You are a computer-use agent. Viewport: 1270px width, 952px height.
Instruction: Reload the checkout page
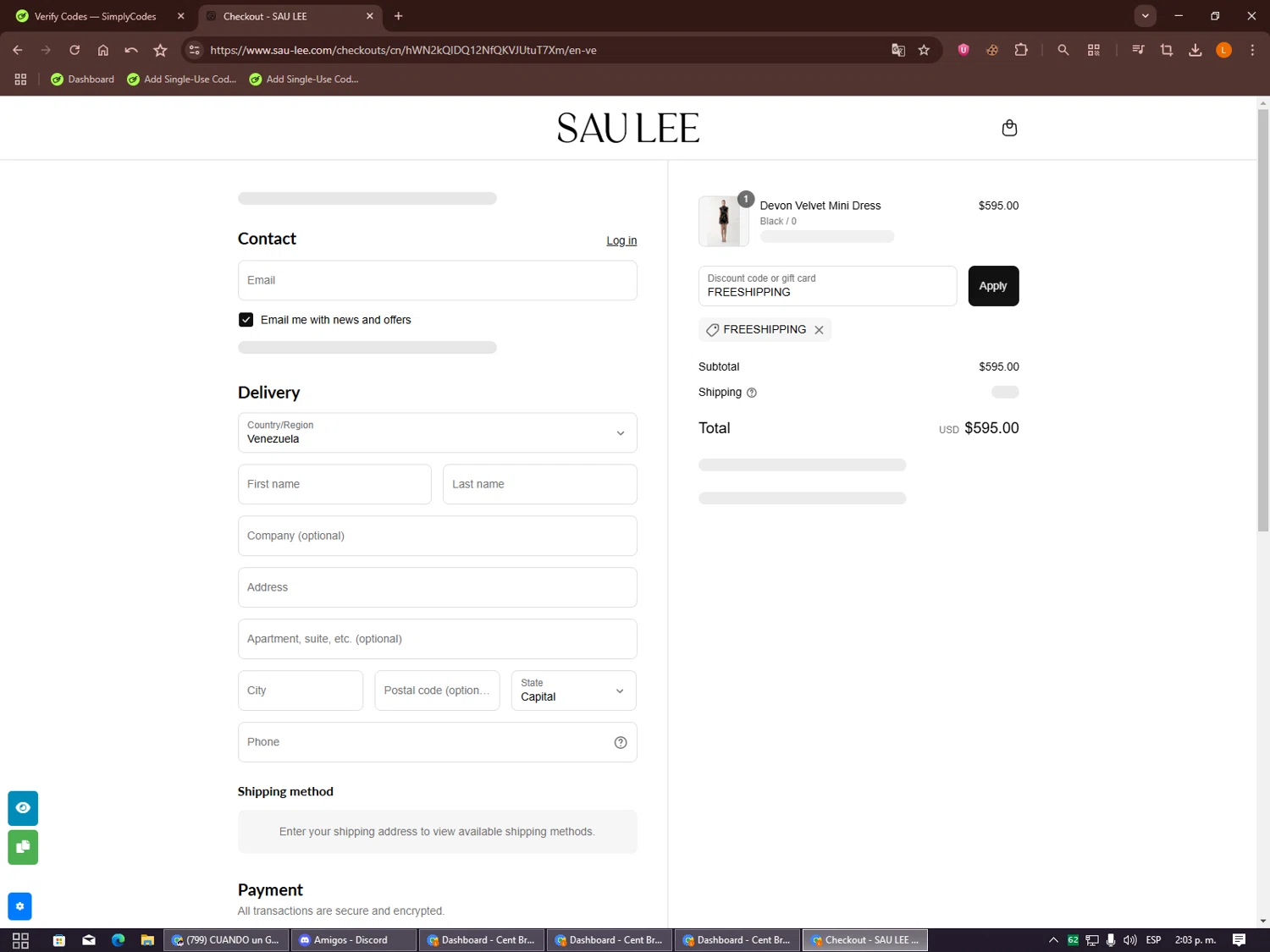[75, 50]
